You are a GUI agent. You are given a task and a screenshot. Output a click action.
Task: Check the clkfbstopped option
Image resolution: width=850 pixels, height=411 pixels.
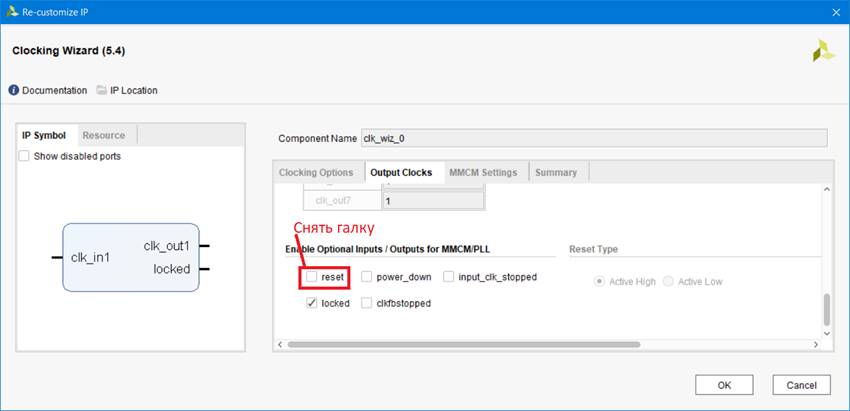click(367, 303)
